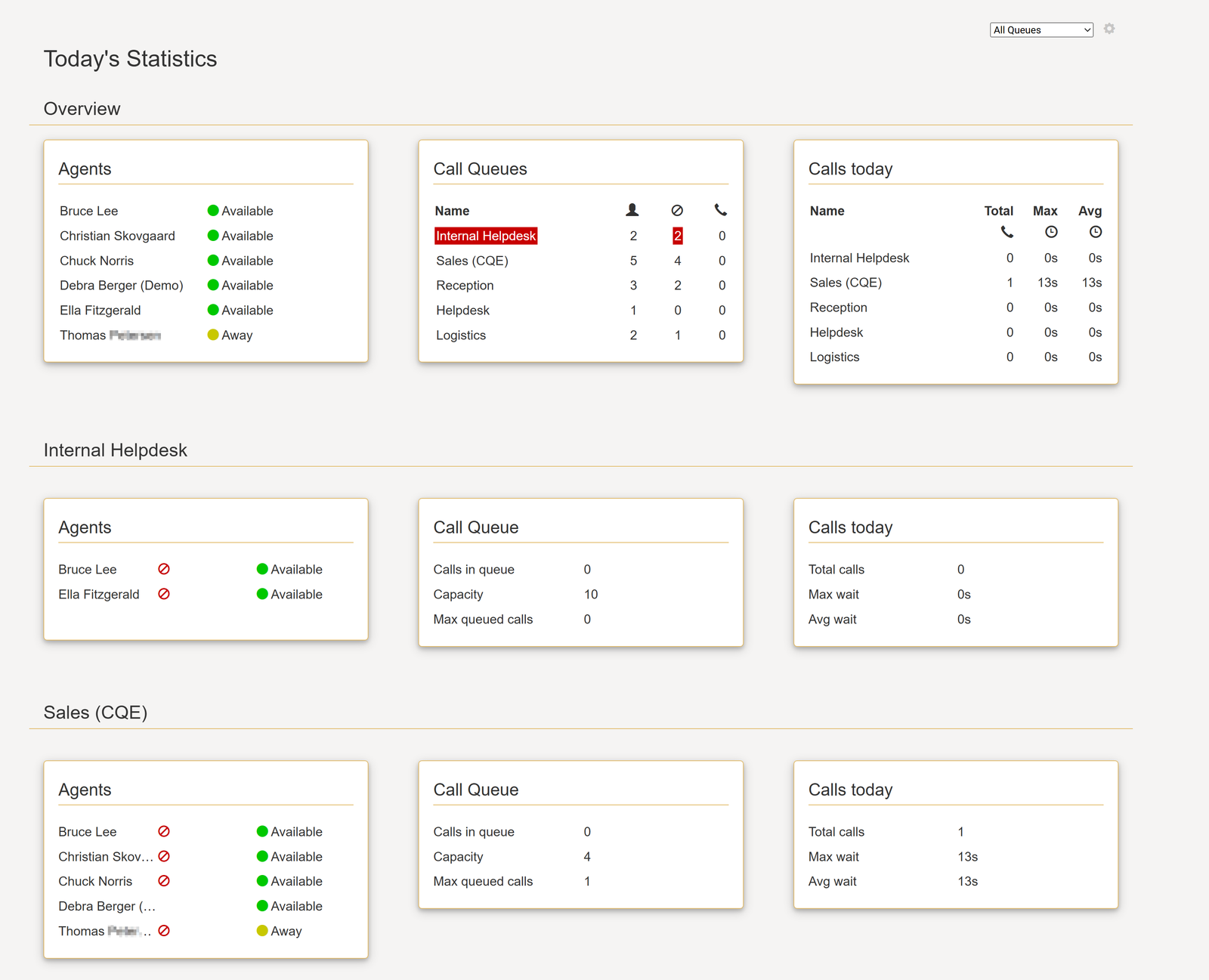The height and width of the screenshot is (980, 1209).
Task: Click Debra Berger's green dot in Sales (CQE)
Action: (262, 906)
